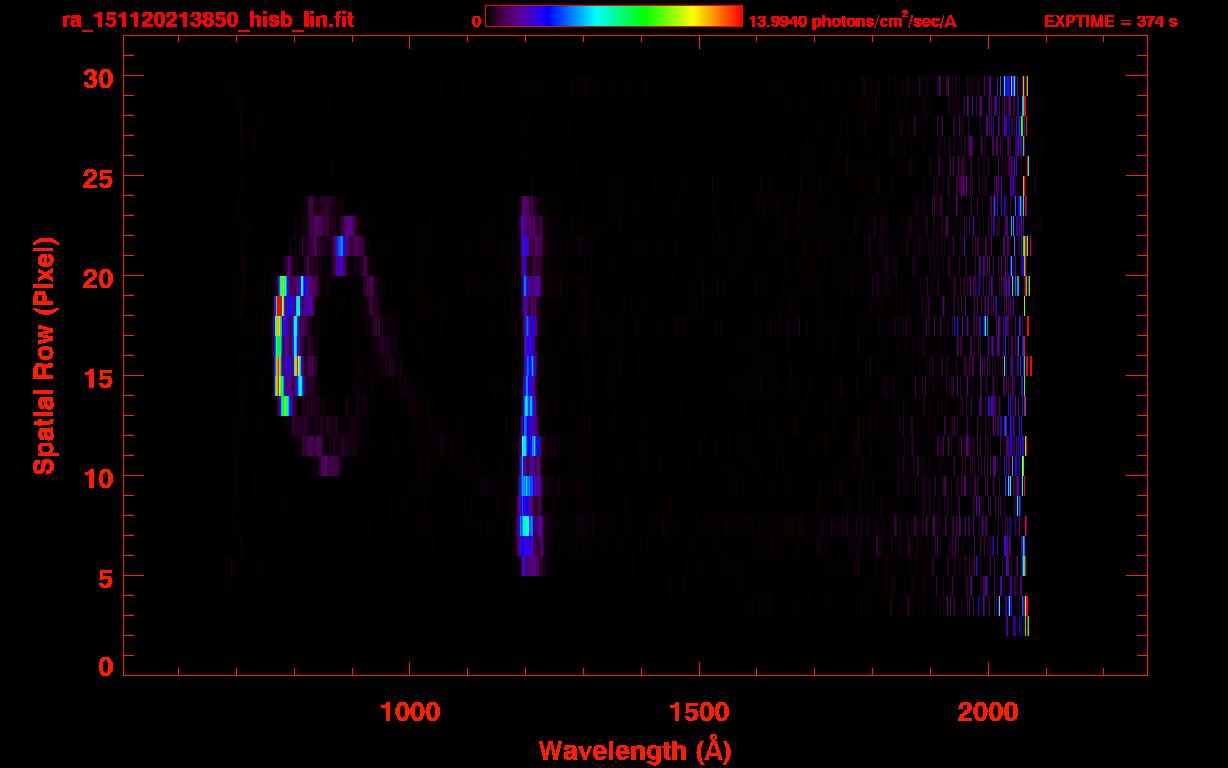1228x768 pixels.
Task: Click the Spatial Row (Pixel) axis title
Action: coord(44,356)
